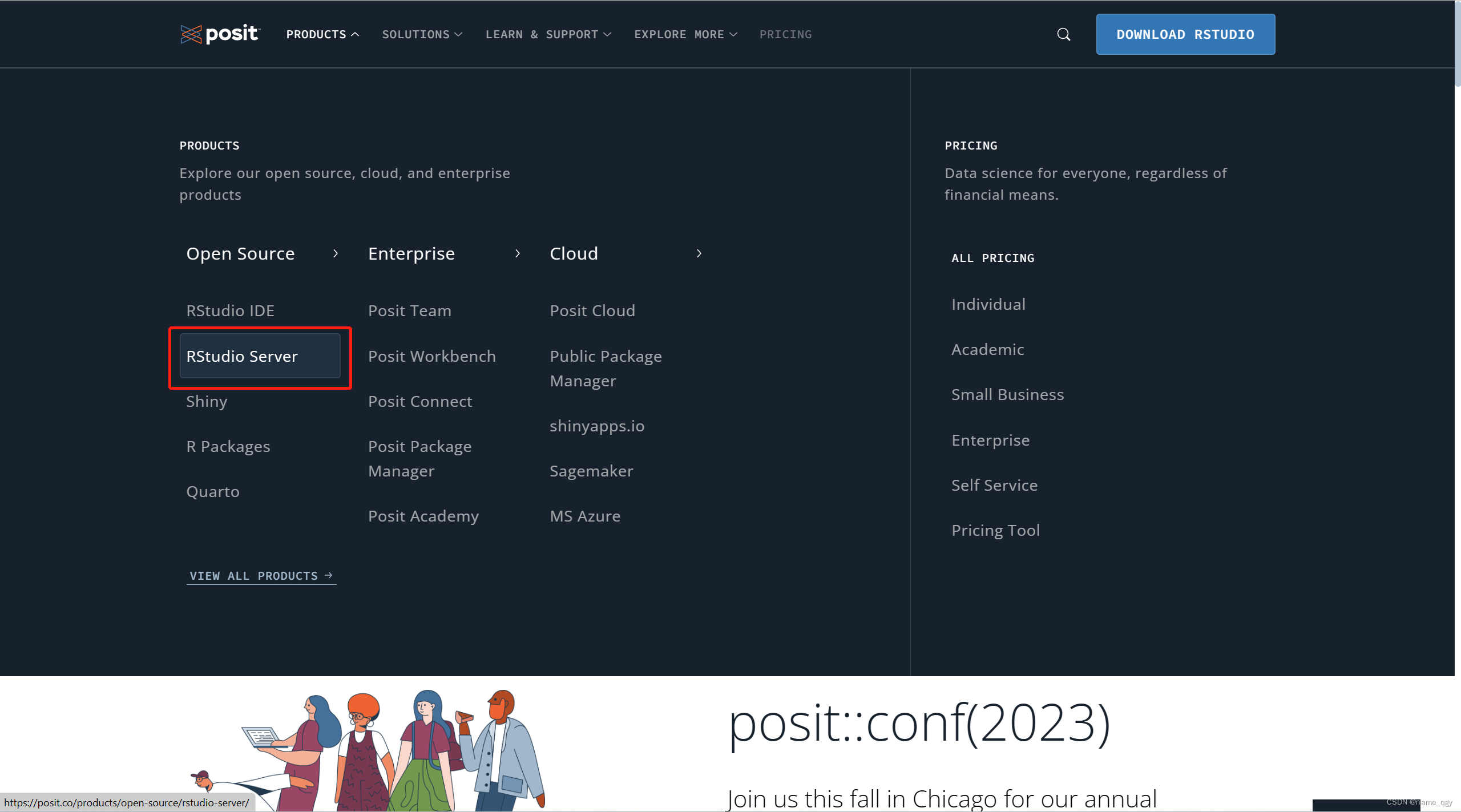Open the Open Source category heading
Viewport: 1461px width, 812px height.
click(x=240, y=253)
